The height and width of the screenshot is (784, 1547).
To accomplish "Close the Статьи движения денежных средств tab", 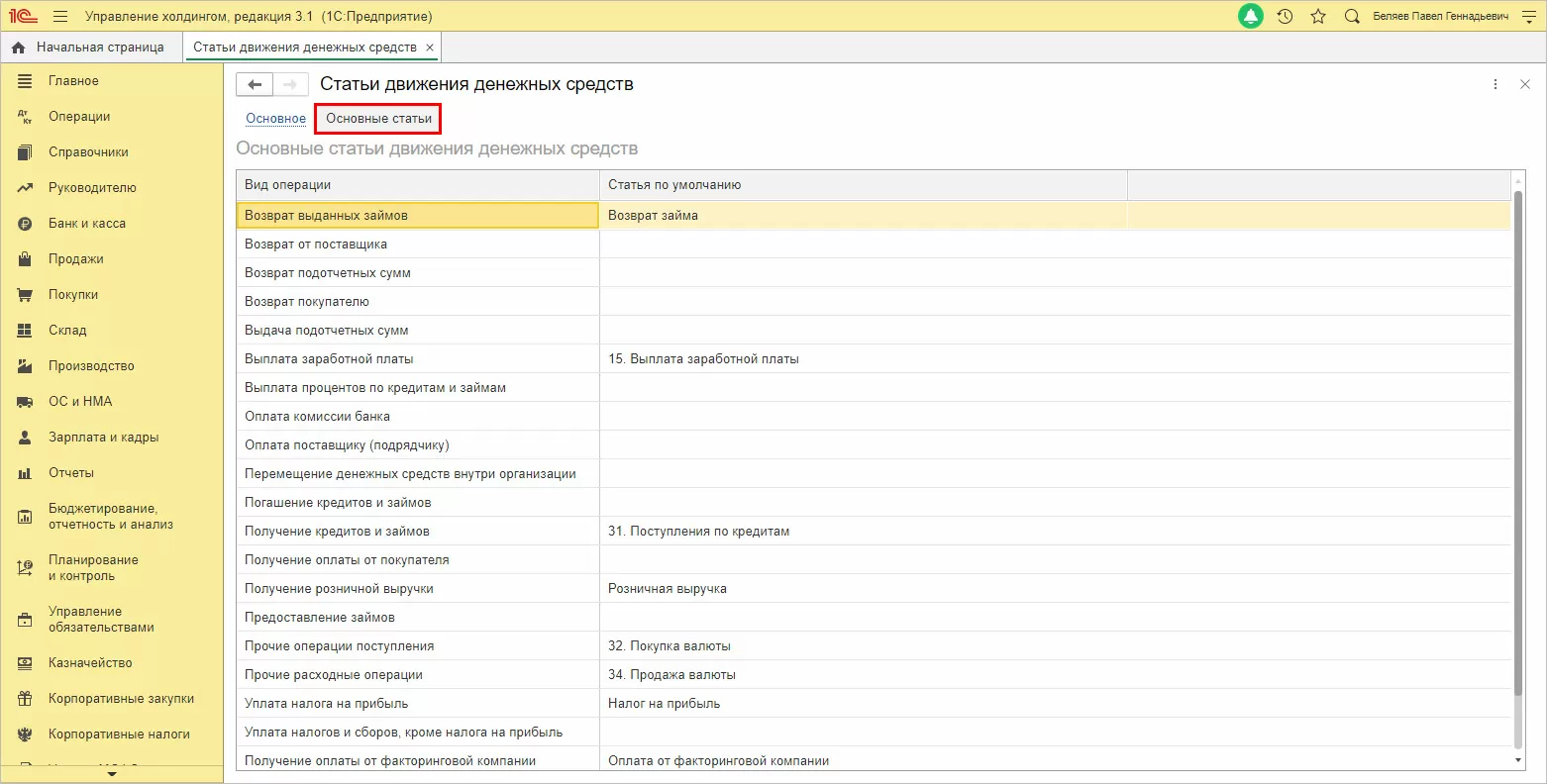I will pyautogui.click(x=430, y=48).
